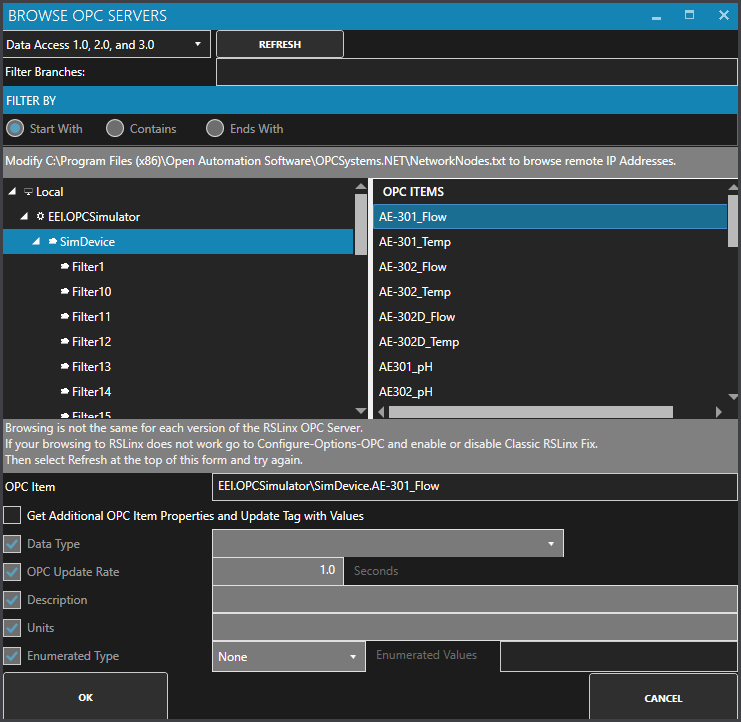Select the Contains filter radio button
Viewport: 741px width, 722px height.
[115, 129]
